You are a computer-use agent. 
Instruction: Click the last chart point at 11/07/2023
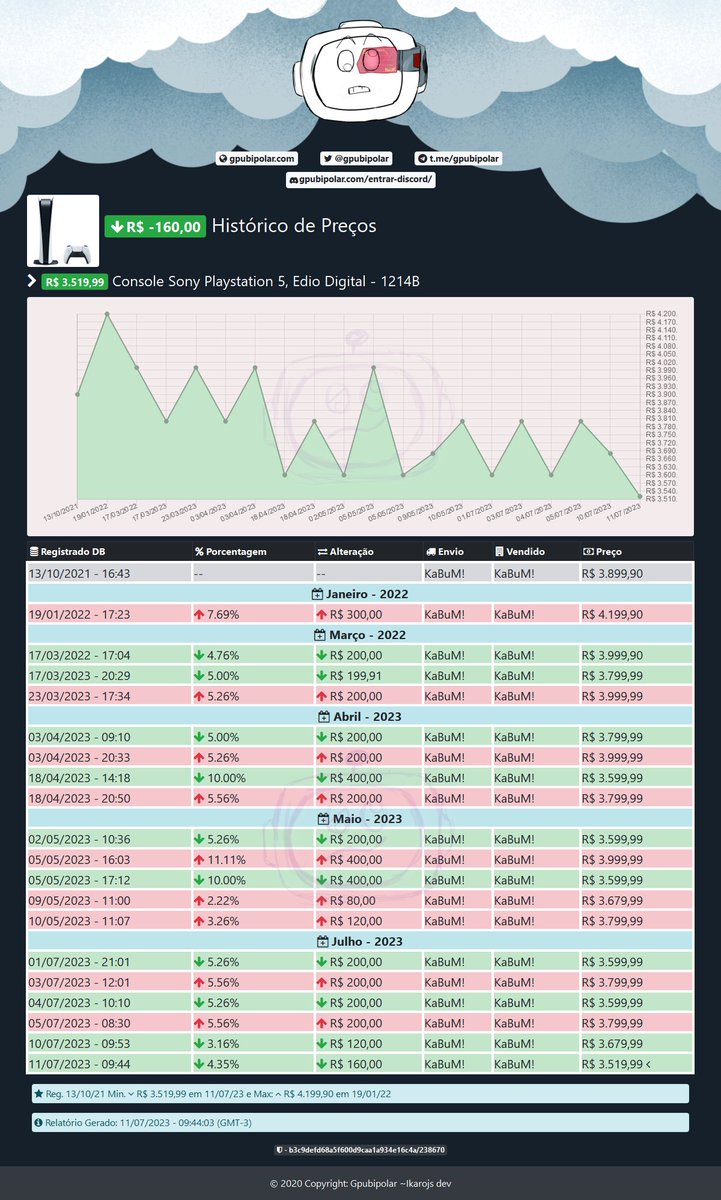pyautogui.click(x=639, y=496)
